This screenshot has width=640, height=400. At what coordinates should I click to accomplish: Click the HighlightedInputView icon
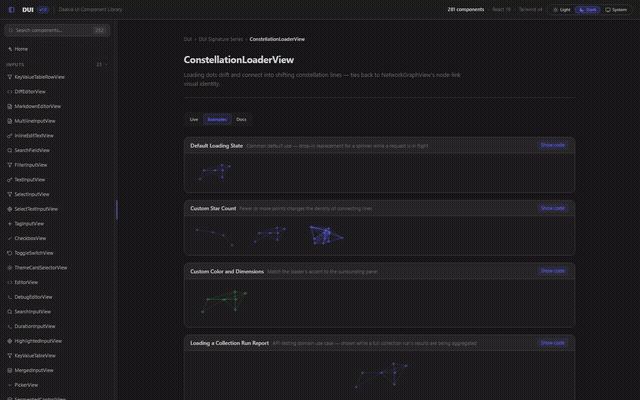[9, 341]
